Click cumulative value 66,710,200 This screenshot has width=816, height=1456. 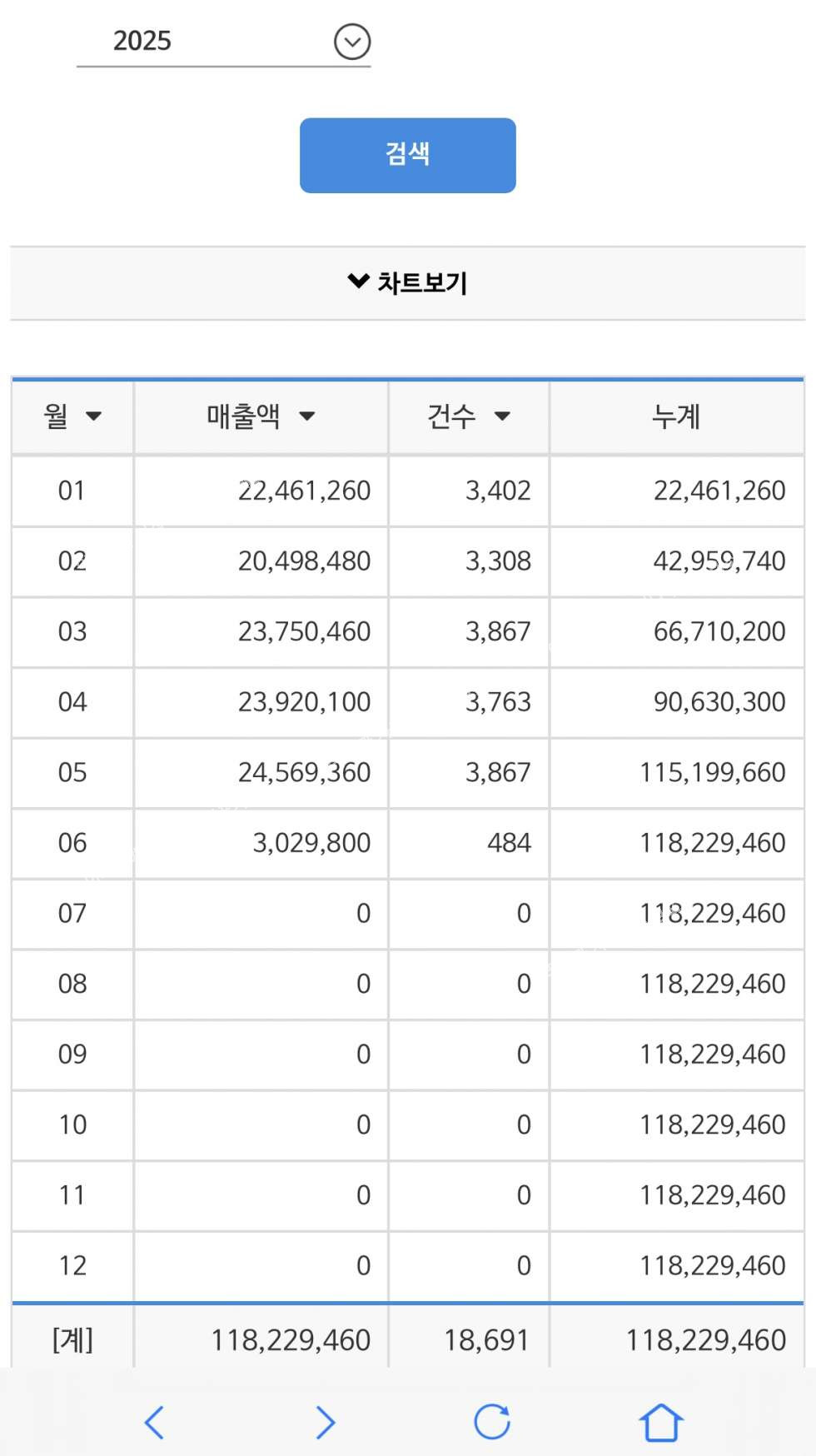coord(719,631)
